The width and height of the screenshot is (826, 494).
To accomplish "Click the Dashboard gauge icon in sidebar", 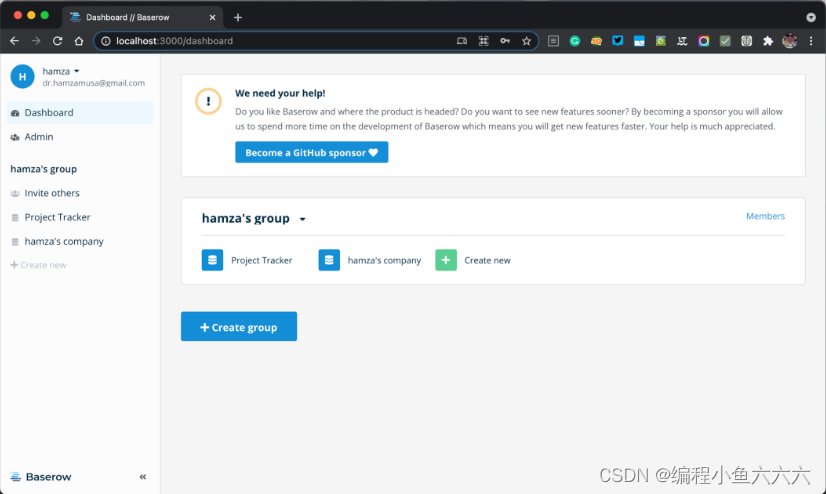I will coord(15,113).
